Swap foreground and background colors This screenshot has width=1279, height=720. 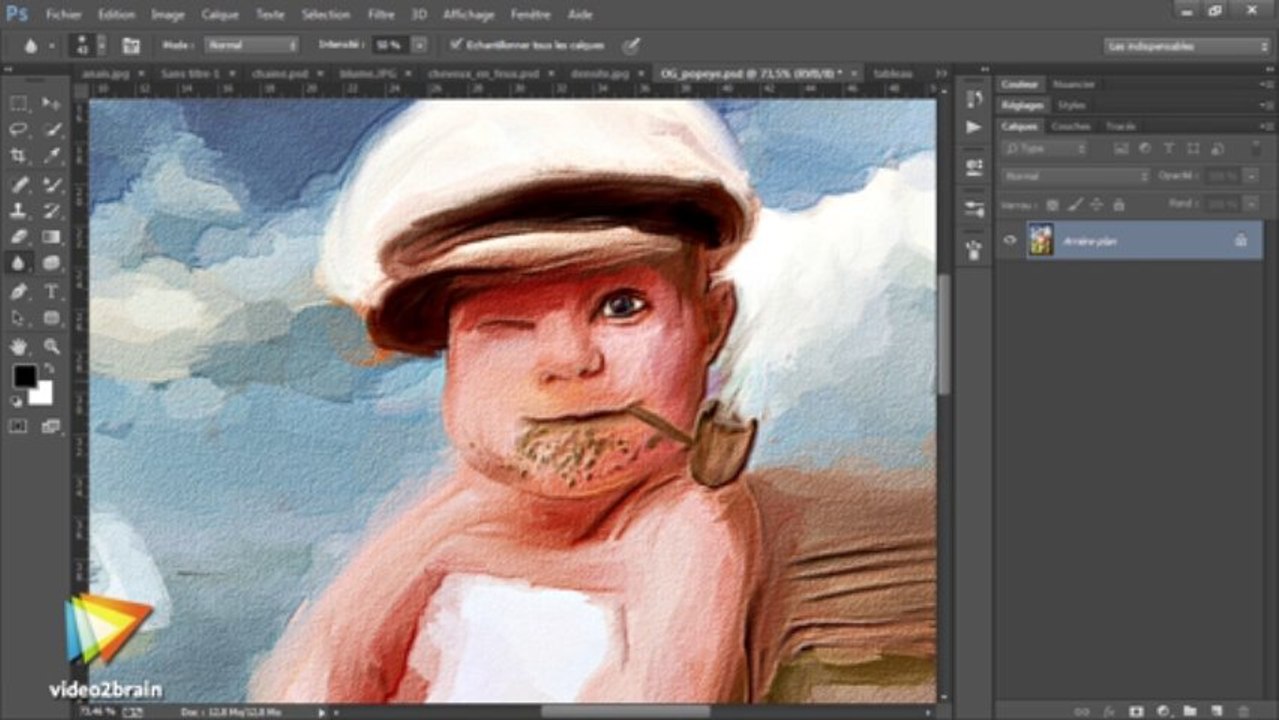pyautogui.click(x=48, y=370)
